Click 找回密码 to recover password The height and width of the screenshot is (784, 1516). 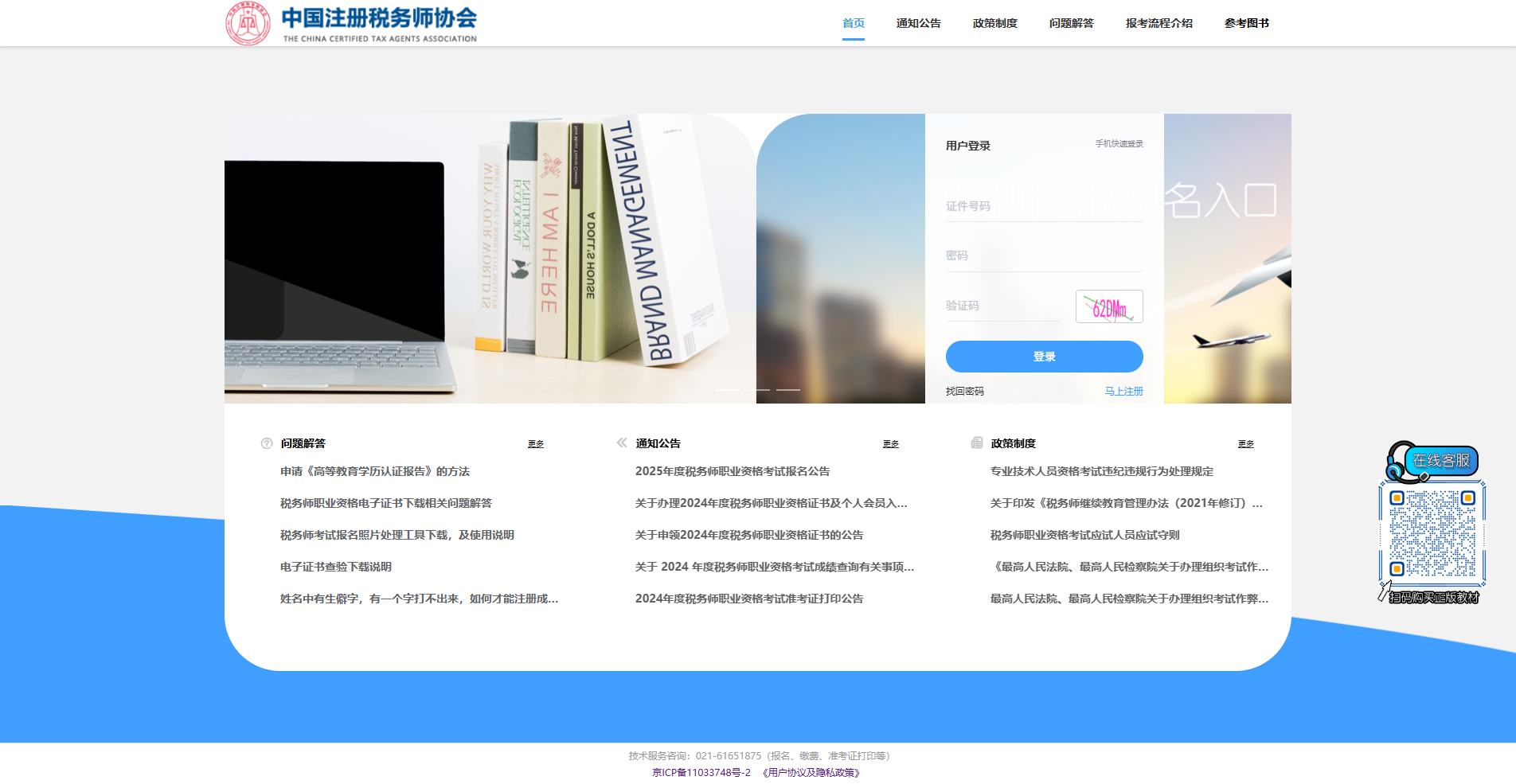pos(963,391)
